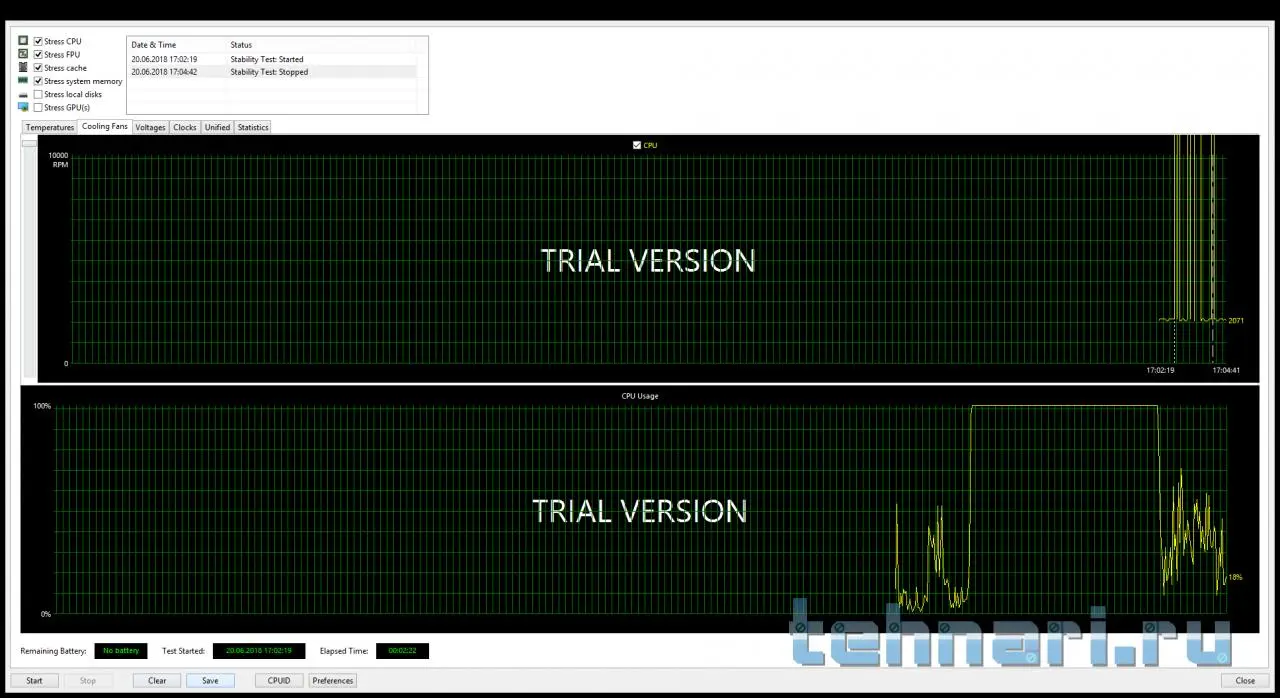Click the 17:02:19 time marker on fan graph
Viewport: 1280px width, 698px height.
(1160, 370)
